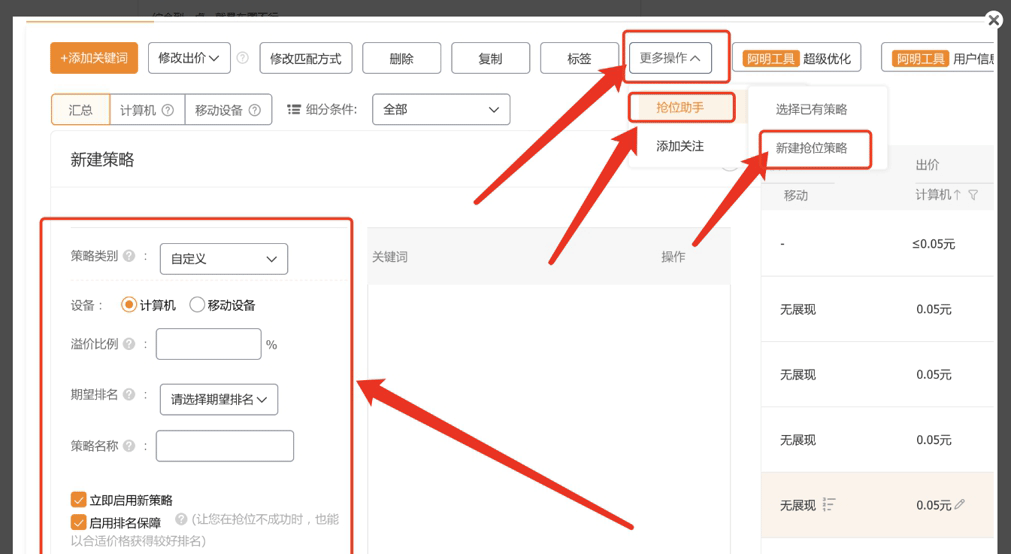Select 添加关注 in the 更多操作 menu

(x=680, y=146)
